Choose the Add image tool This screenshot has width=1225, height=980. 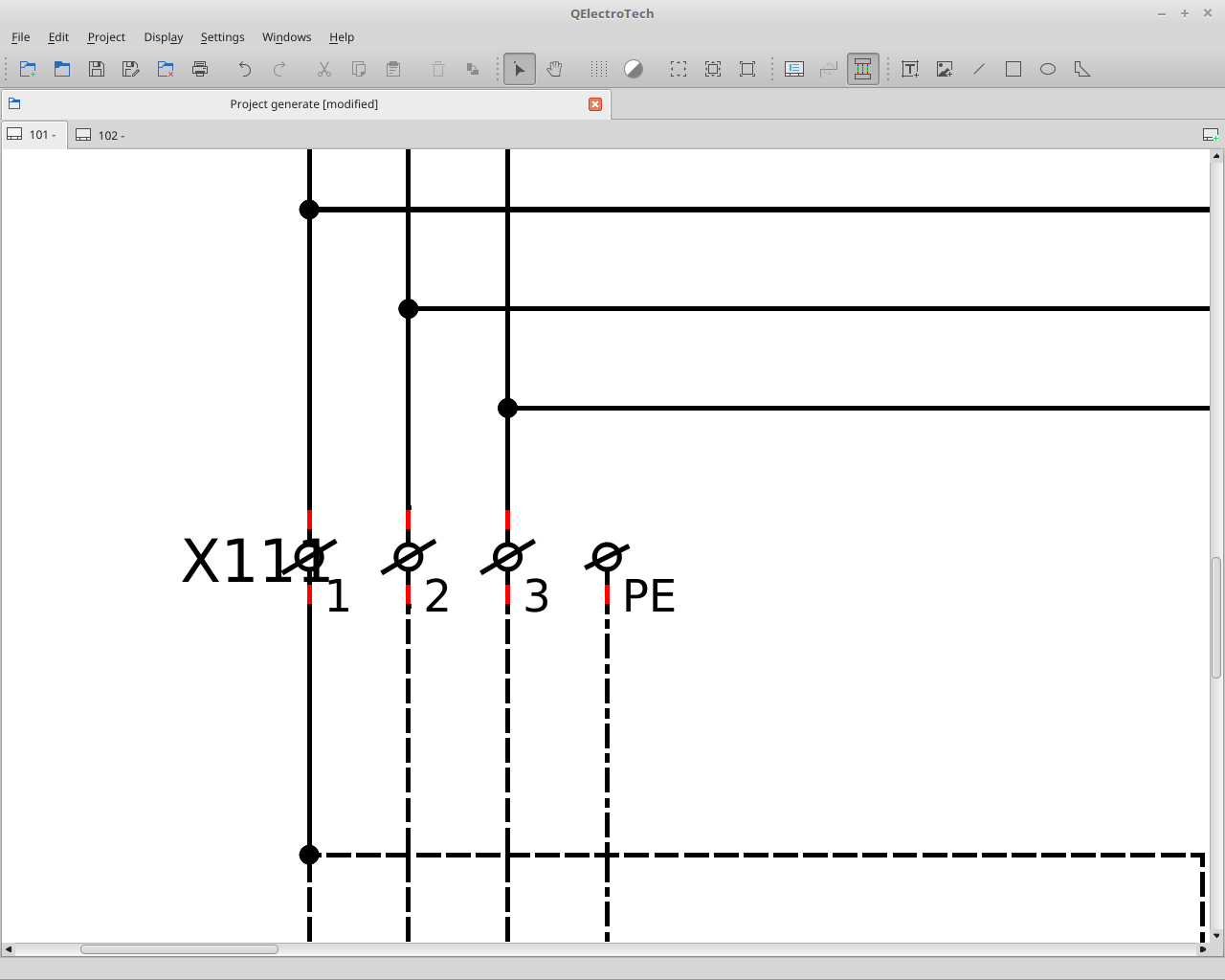pos(945,69)
